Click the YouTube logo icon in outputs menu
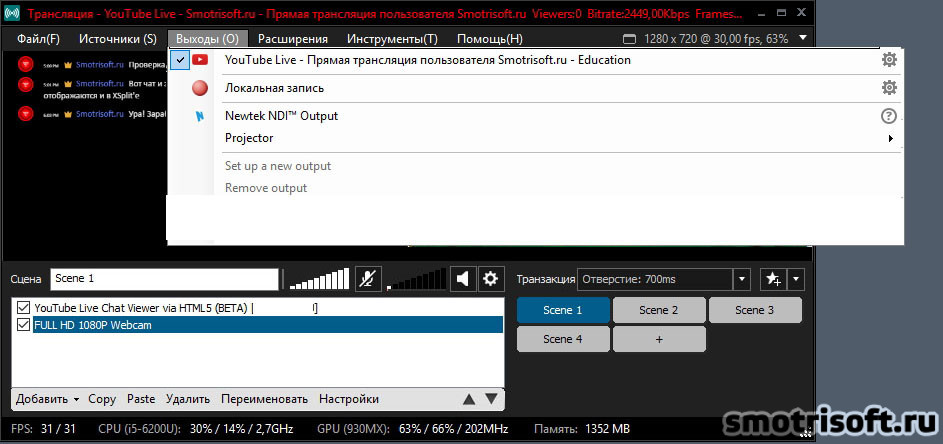The width and height of the screenshot is (943, 444). tap(200, 60)
